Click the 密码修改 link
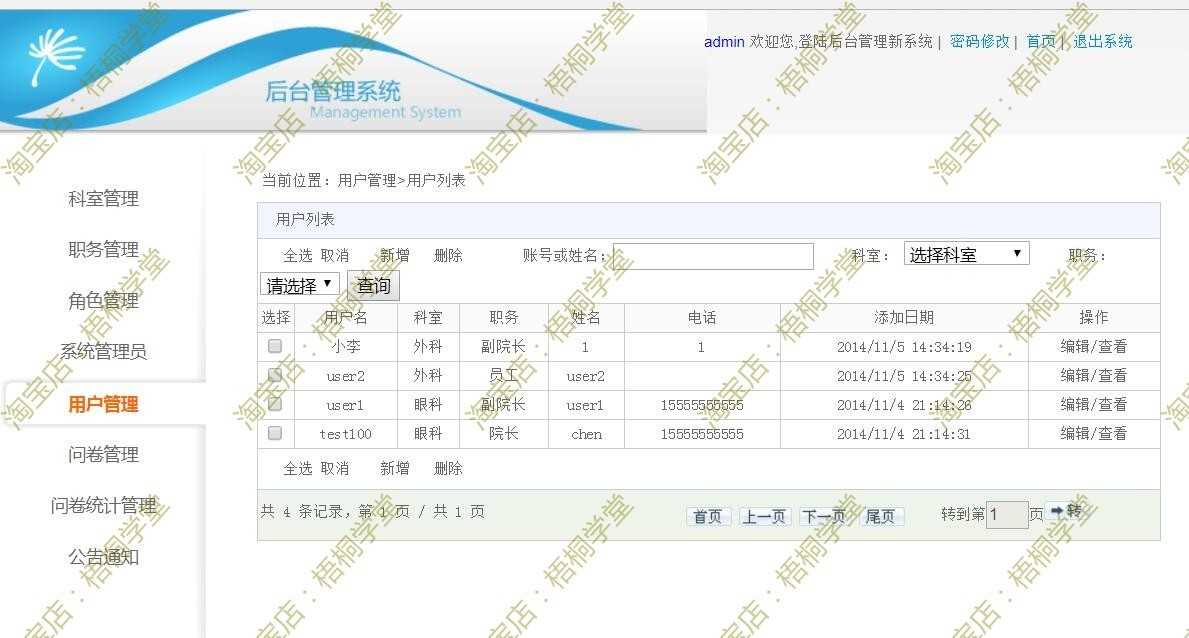The height and width of the screenshot is (638, 1189). coord(979,42)
